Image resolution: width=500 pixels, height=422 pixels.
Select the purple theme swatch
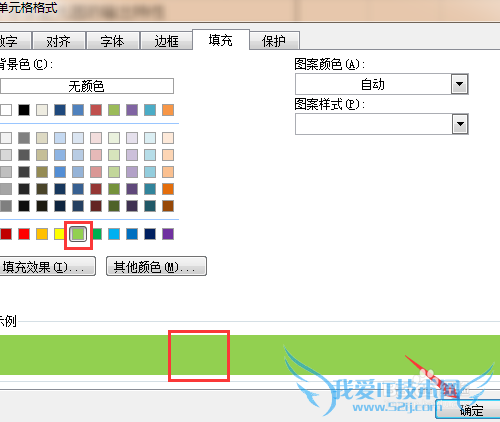(132, 110)
